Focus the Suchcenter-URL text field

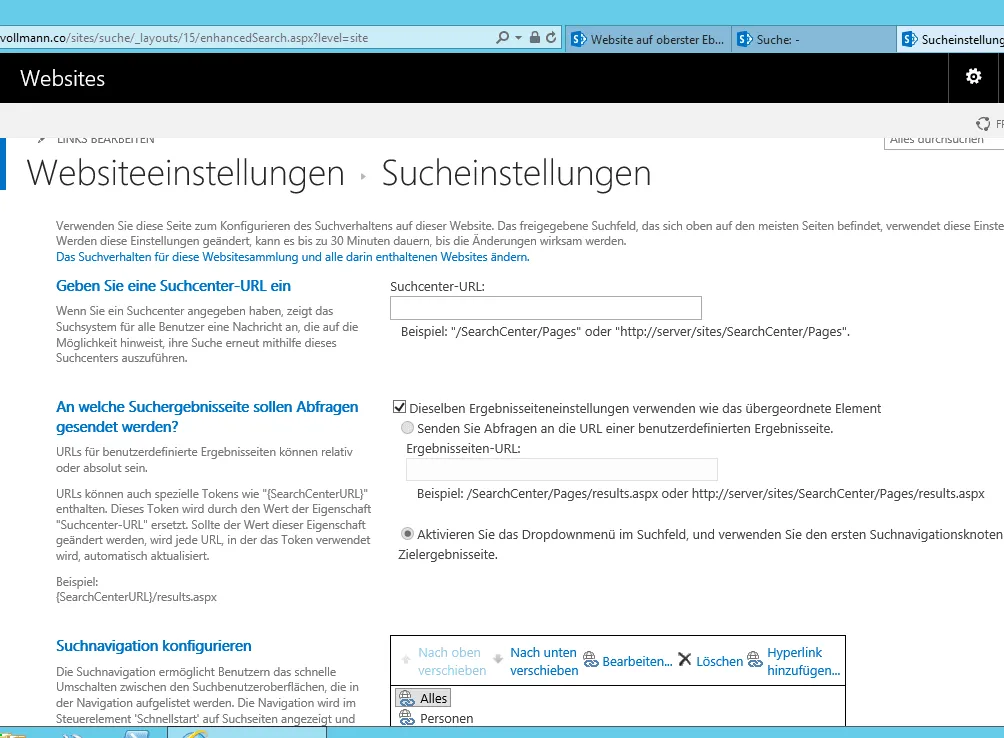coord(546,308)
